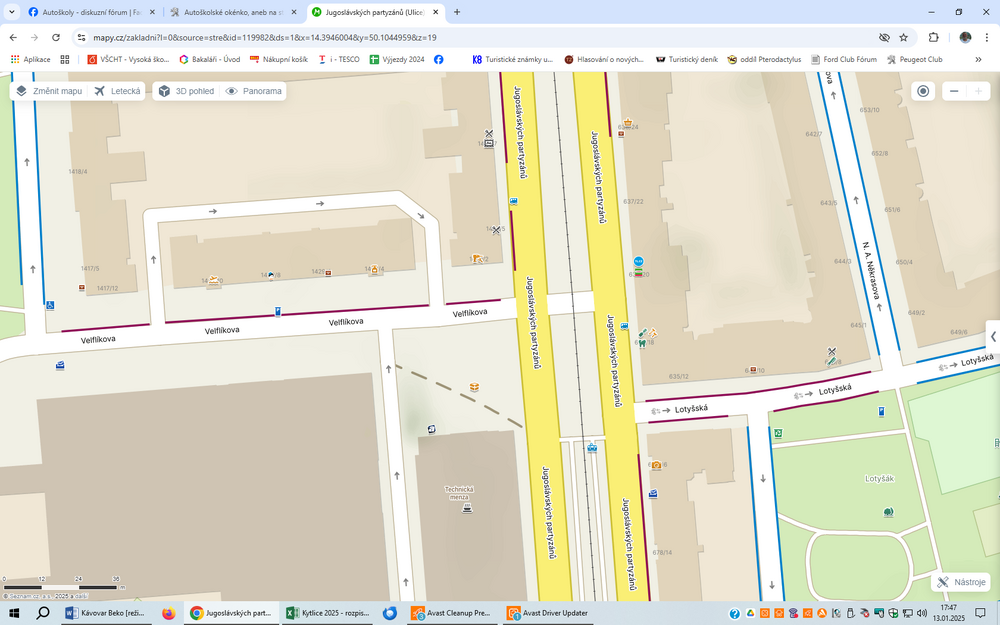
Task: Open the Extensions puzzle menu
Action: pyautogui.click(x=934, y=38)
